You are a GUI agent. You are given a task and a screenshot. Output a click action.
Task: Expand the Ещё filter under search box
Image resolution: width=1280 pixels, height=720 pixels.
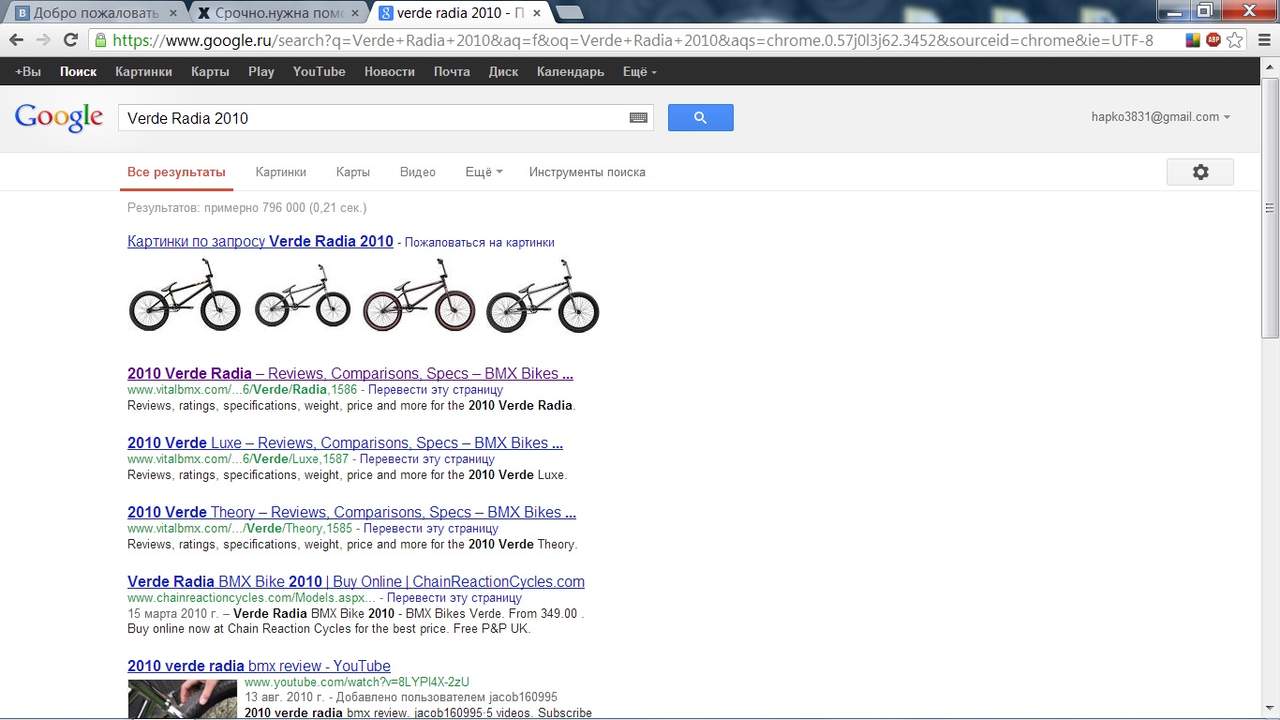pos(483,172)
